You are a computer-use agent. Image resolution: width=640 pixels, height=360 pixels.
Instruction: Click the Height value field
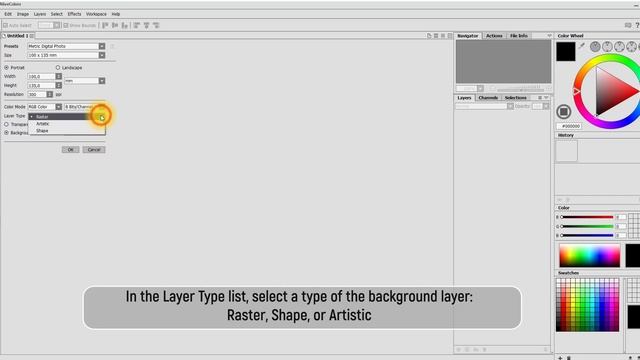[41, 85]
